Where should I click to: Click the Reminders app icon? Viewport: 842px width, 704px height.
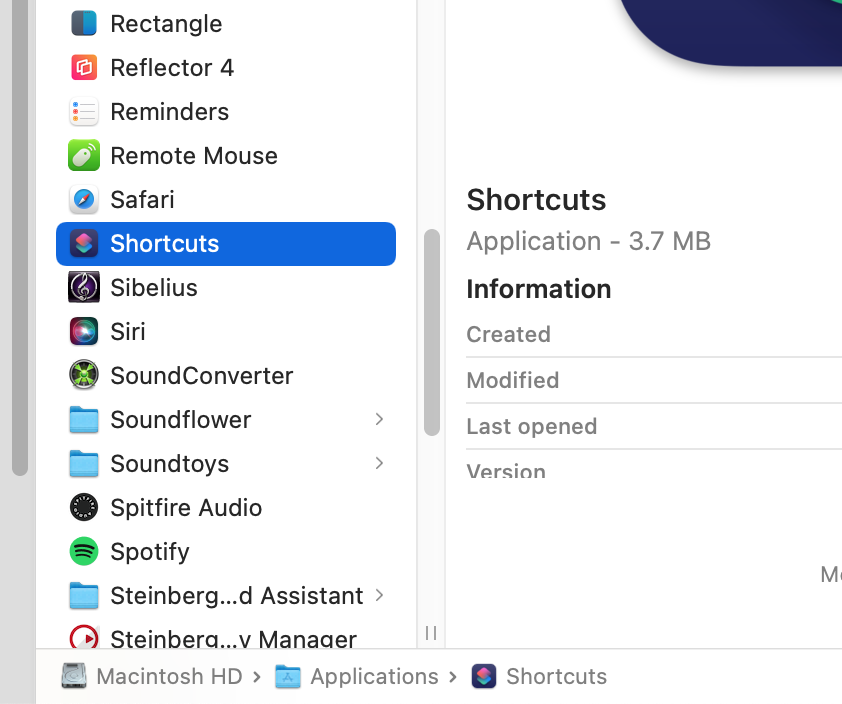84,112
